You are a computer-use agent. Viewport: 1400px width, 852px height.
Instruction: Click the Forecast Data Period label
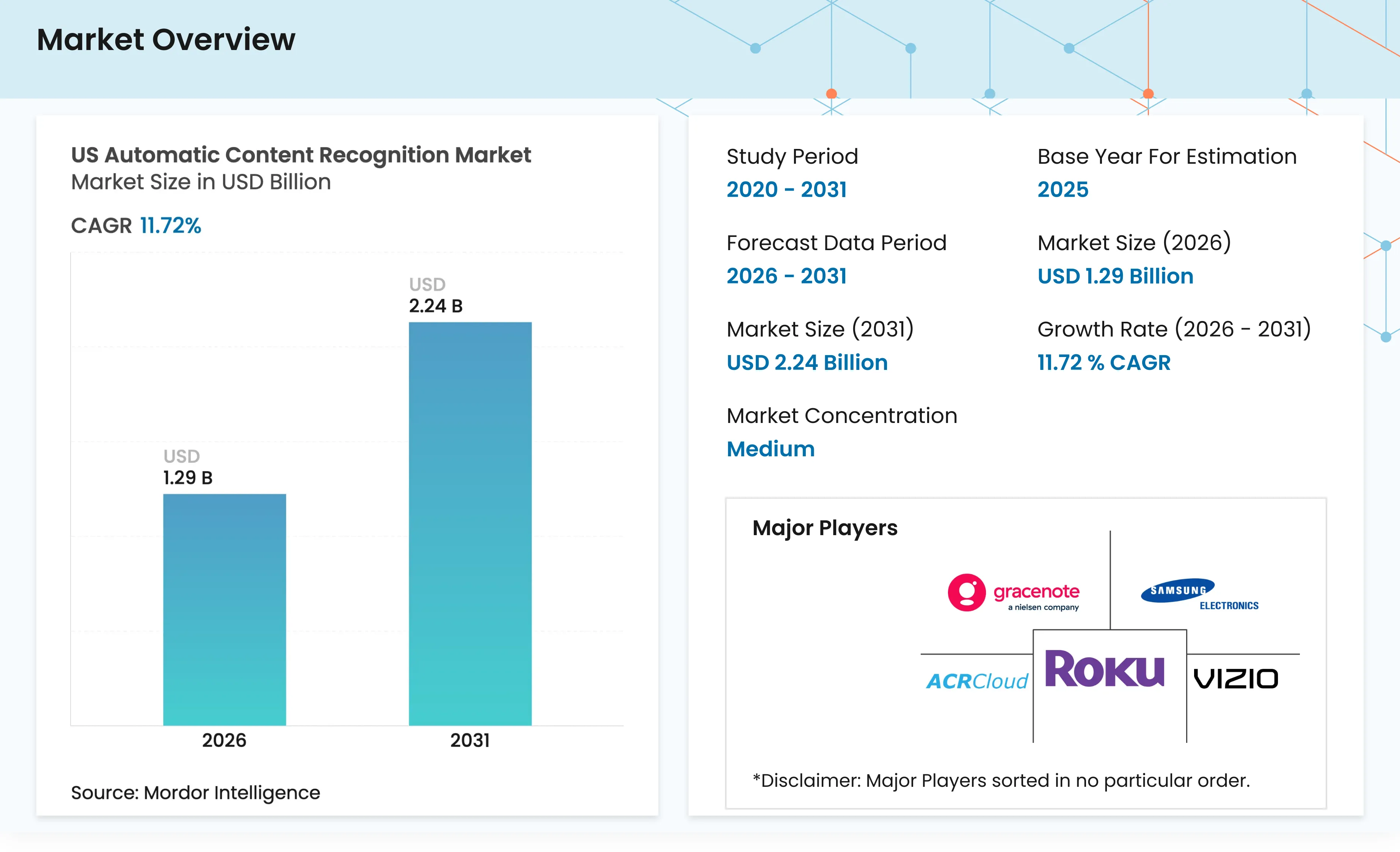(837, 243)
